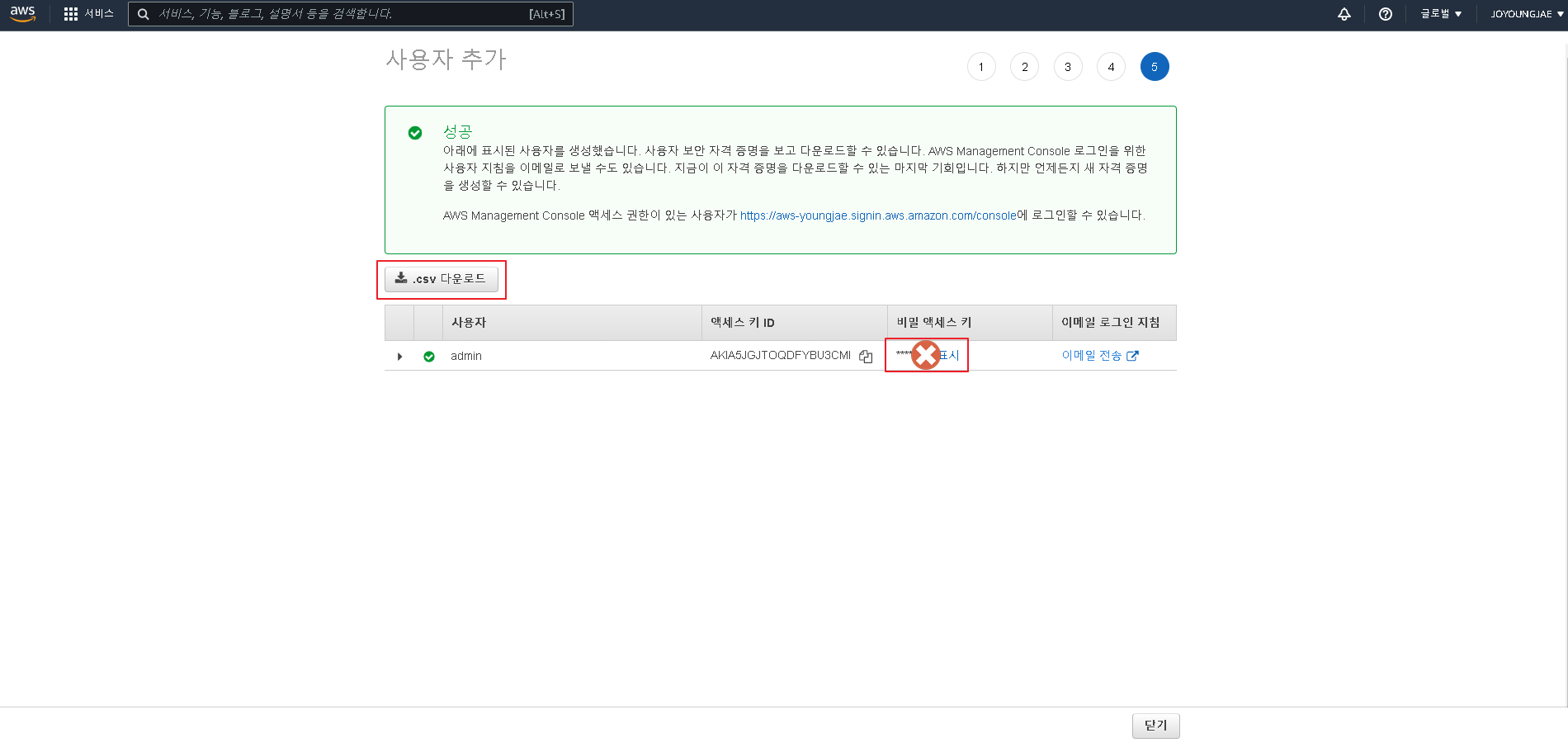Click the 사용자 추가 page title
Screen dimensions: 1568x743
[446, 59]
